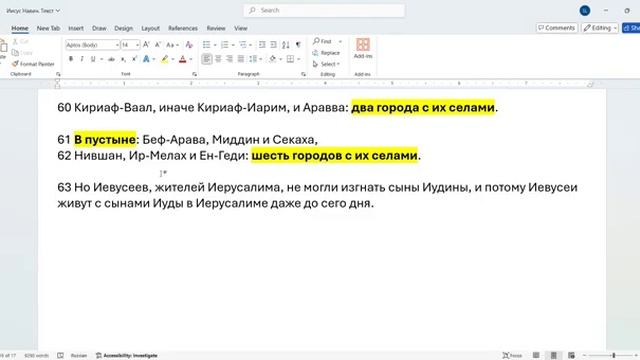Open Paragraph dialog launcher
This screenshot has height=360, width=640.
303,74
